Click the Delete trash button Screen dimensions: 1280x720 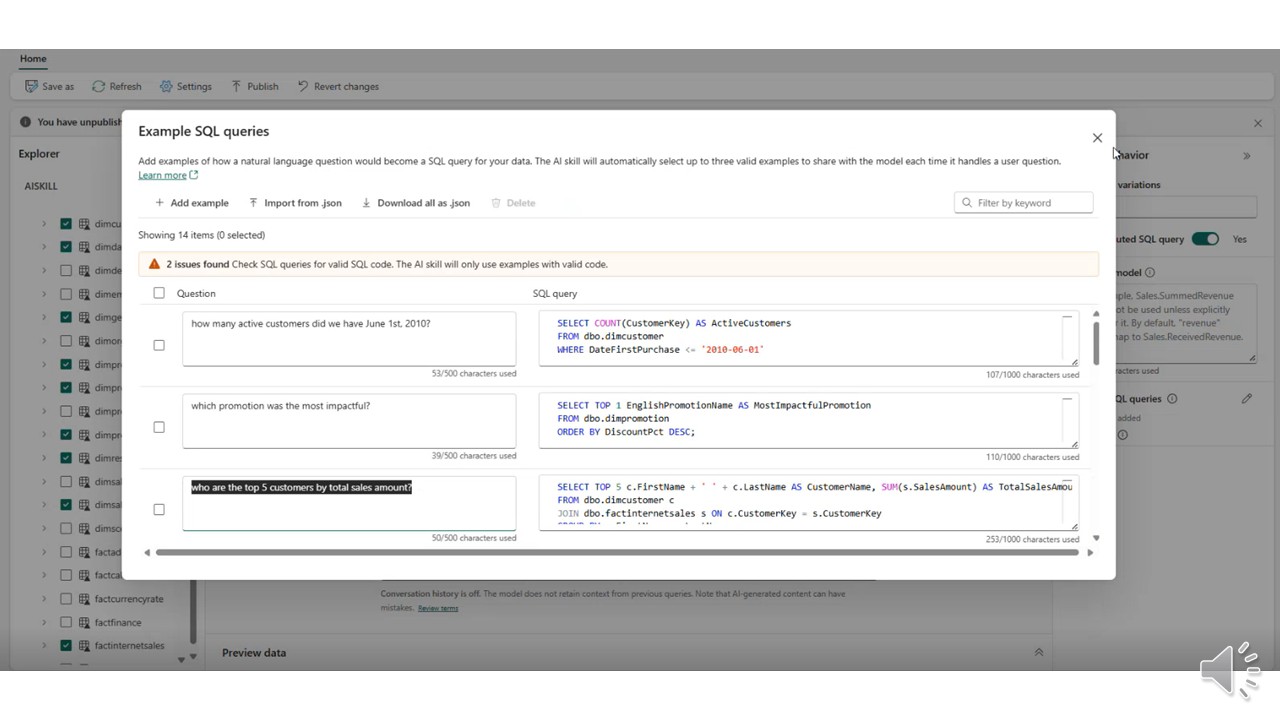click(513, 203)
